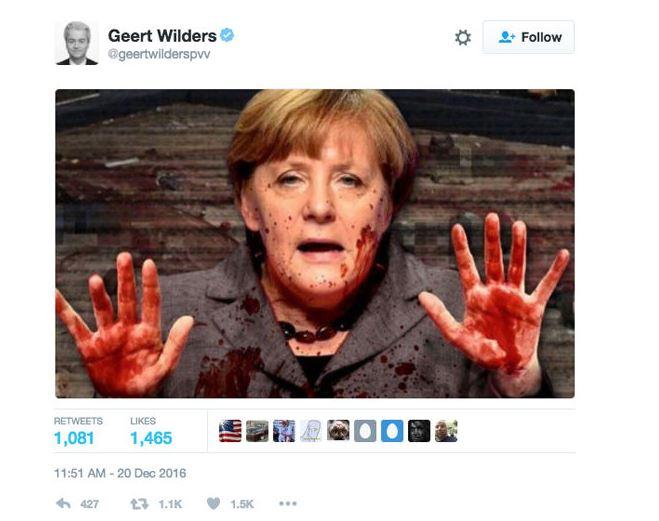Click the reply arrow icon
Screen dimensions: 659x521
(63, 503)
